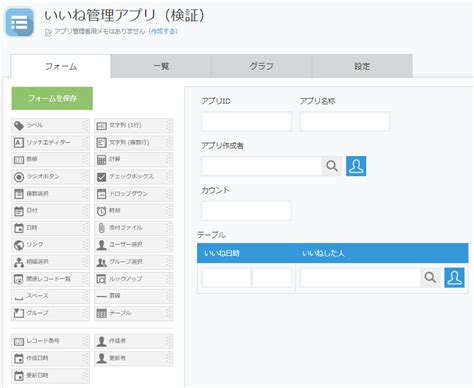Click the いいねした人 column header
474x388 pixels.
pyautogui.click(x=323, y=253)
